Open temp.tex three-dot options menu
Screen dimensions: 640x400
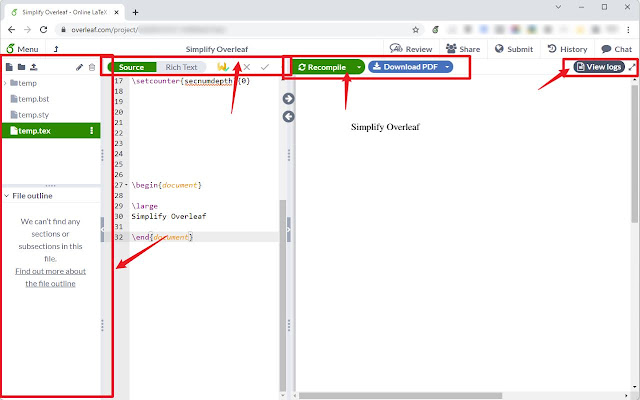(91, 131)
